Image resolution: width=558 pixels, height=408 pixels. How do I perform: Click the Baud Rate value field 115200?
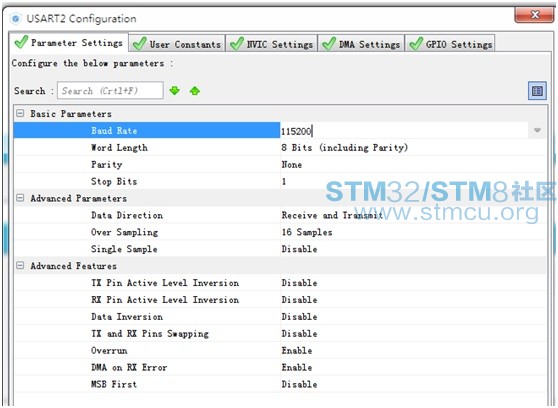pos(404,131)
